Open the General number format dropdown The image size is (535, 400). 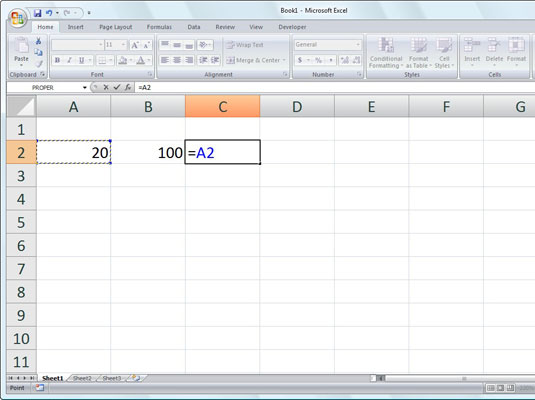[358, 45]
